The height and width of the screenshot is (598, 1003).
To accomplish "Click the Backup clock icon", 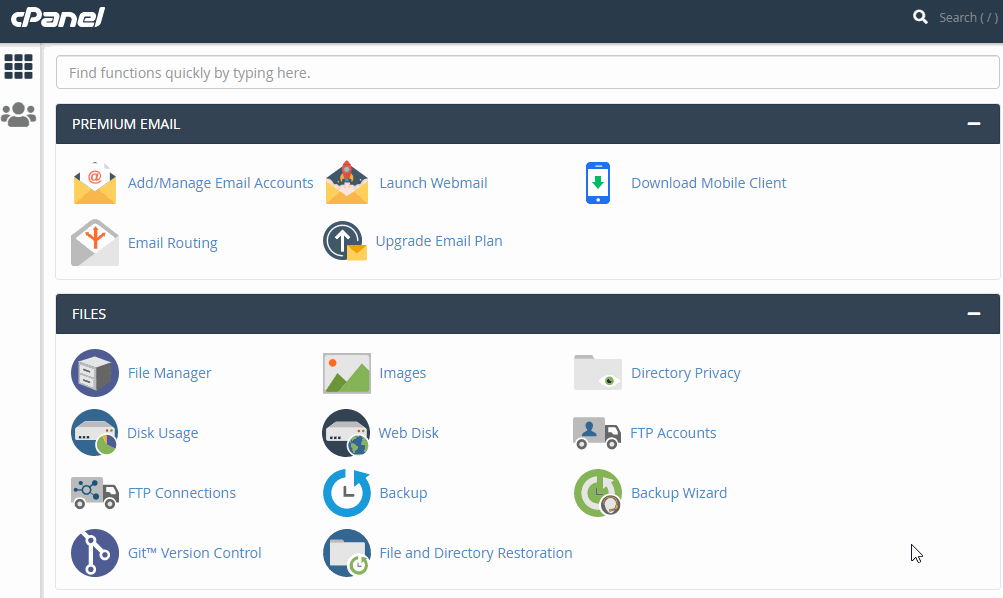I will click(x=347, y=493).
